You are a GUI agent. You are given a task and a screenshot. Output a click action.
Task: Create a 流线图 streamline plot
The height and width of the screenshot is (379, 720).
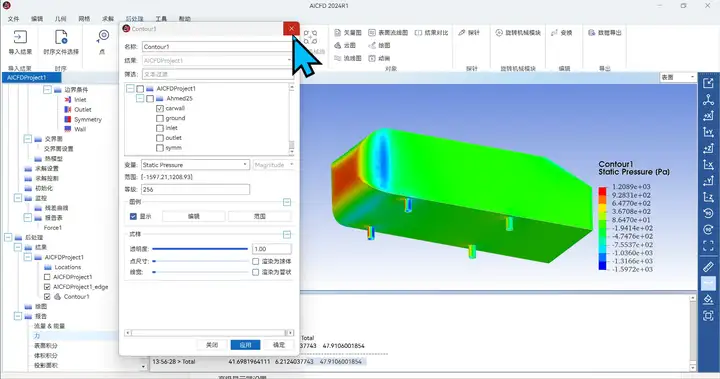[348, 58]
